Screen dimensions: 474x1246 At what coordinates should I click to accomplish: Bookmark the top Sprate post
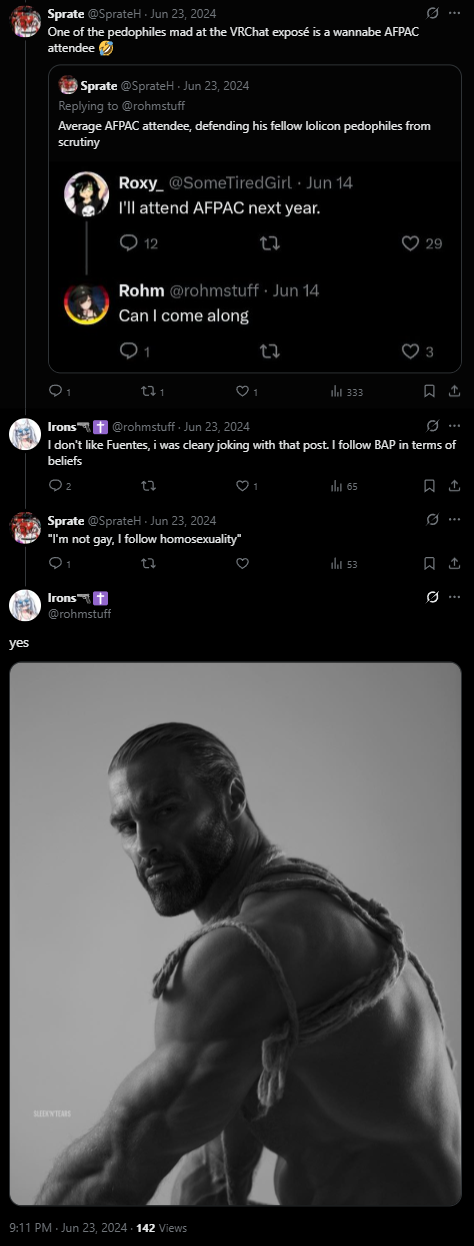(x=430, y=392)
